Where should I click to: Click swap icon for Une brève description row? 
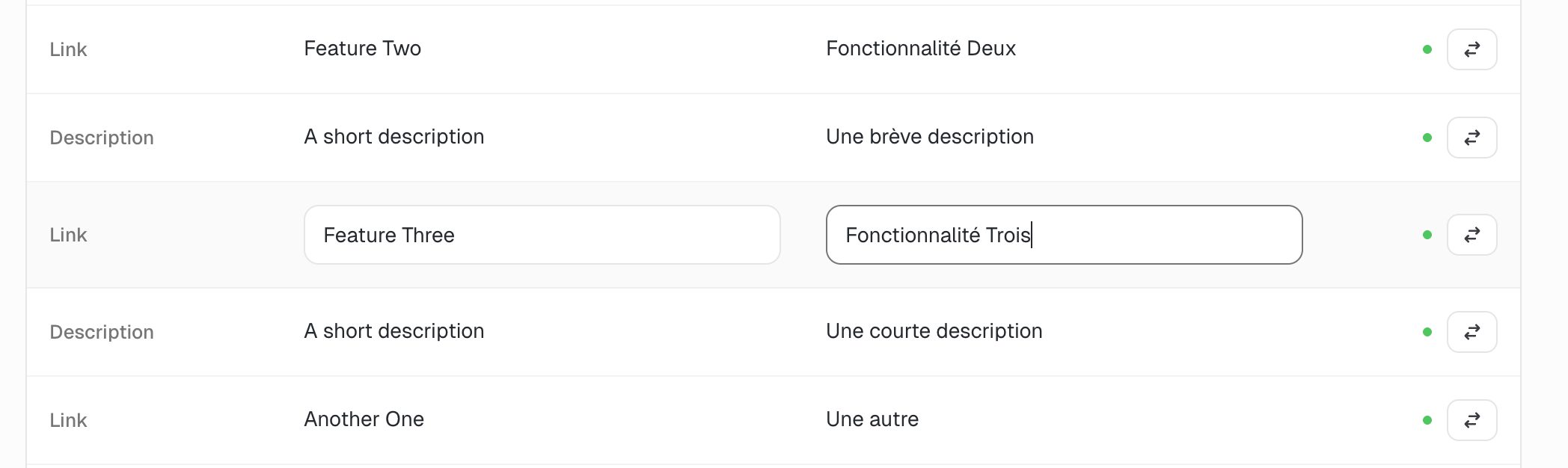(1471, 138)
